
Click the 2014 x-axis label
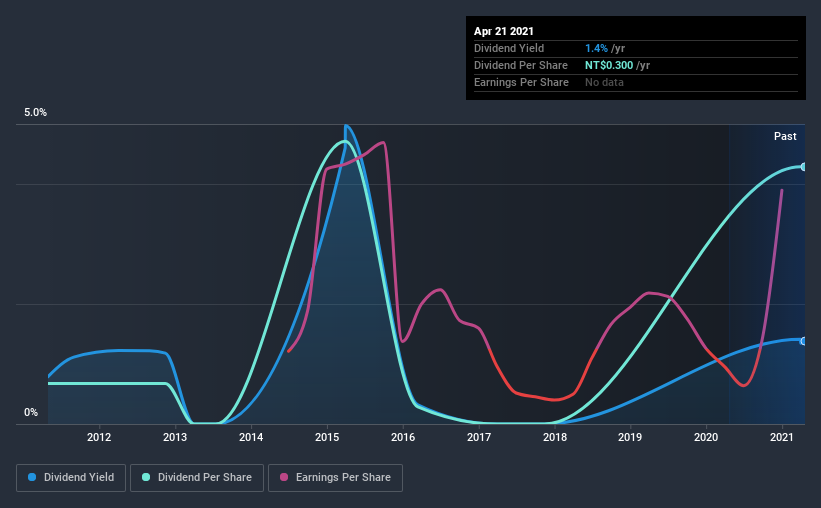coord(251,437)
